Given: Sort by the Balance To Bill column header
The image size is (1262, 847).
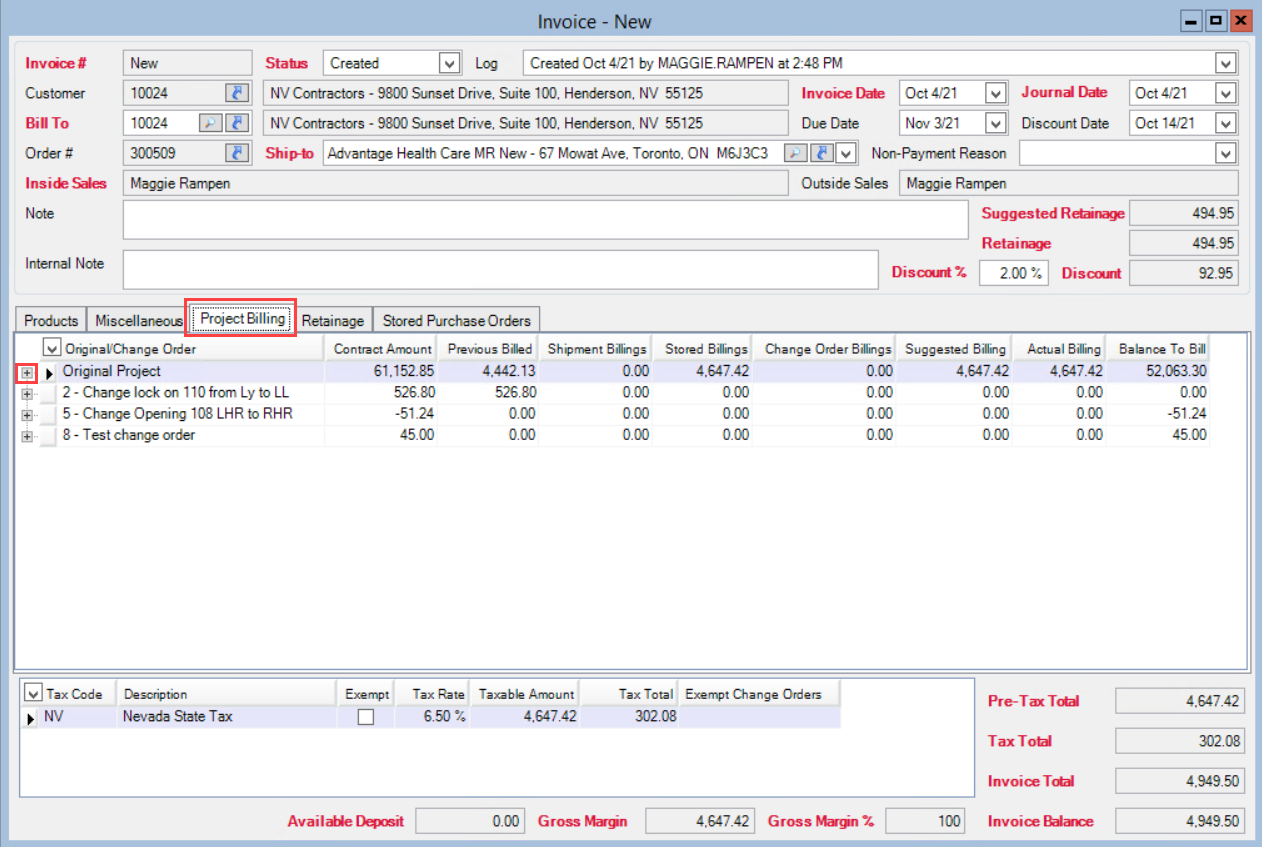Looking at the screenshot, I should point(1162,349).
